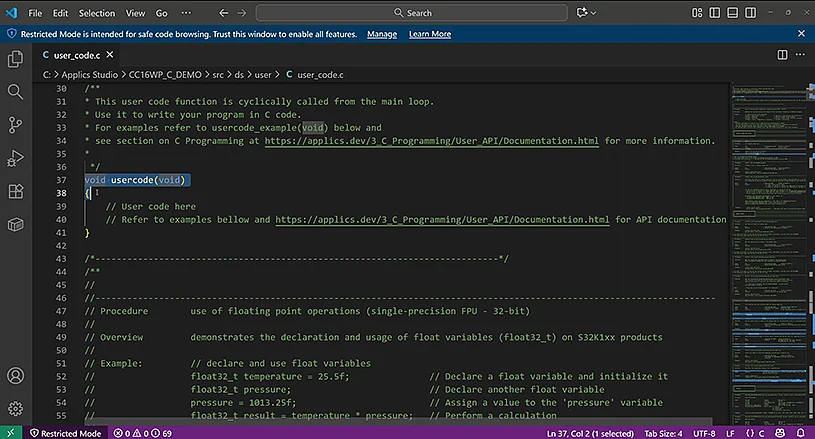This screenshot has height=439, width=815.
Task: Change Tab Size: 4 setting
Action: [x=663, y=433]
